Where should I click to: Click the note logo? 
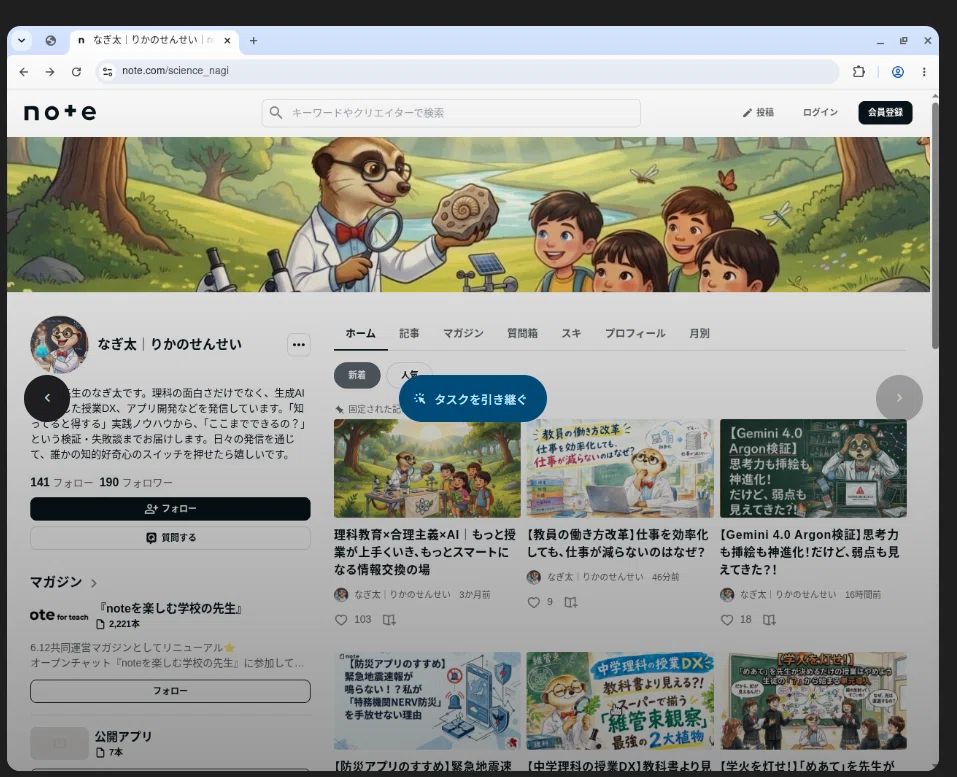pos(60,112)
